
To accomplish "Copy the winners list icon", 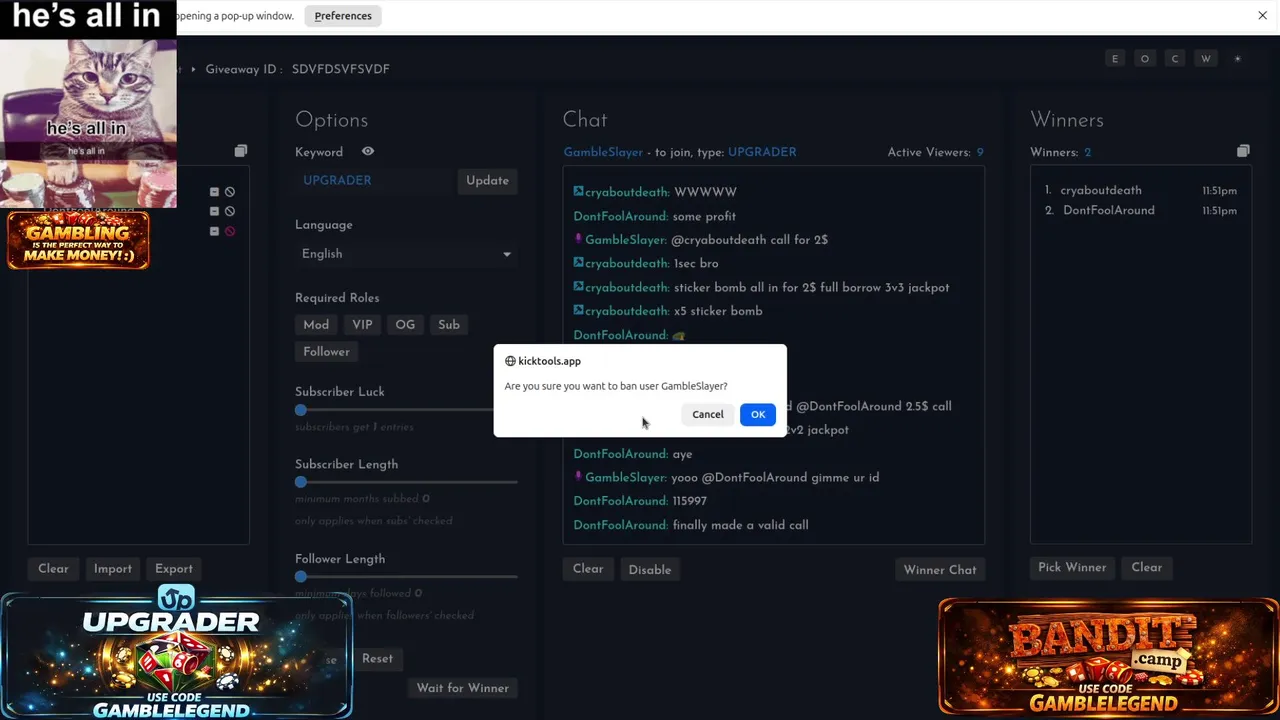I will pyautogui.click(x=1243, y=151).
